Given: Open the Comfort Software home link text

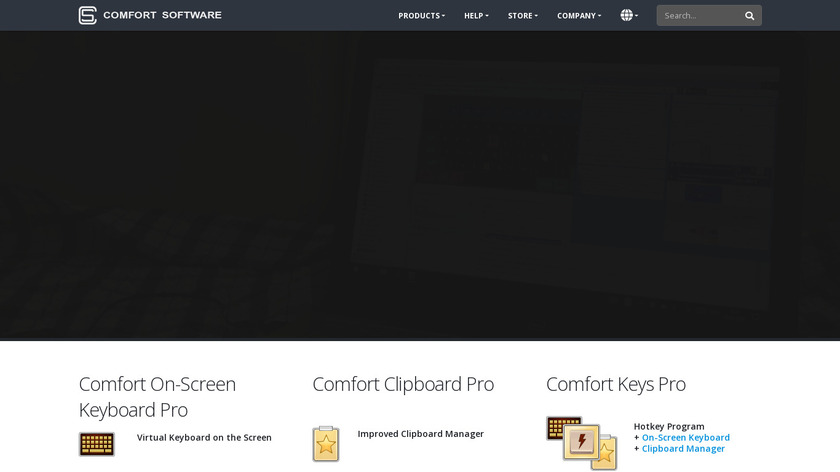Looking at the screenshot, I should (x=162, y=16).
